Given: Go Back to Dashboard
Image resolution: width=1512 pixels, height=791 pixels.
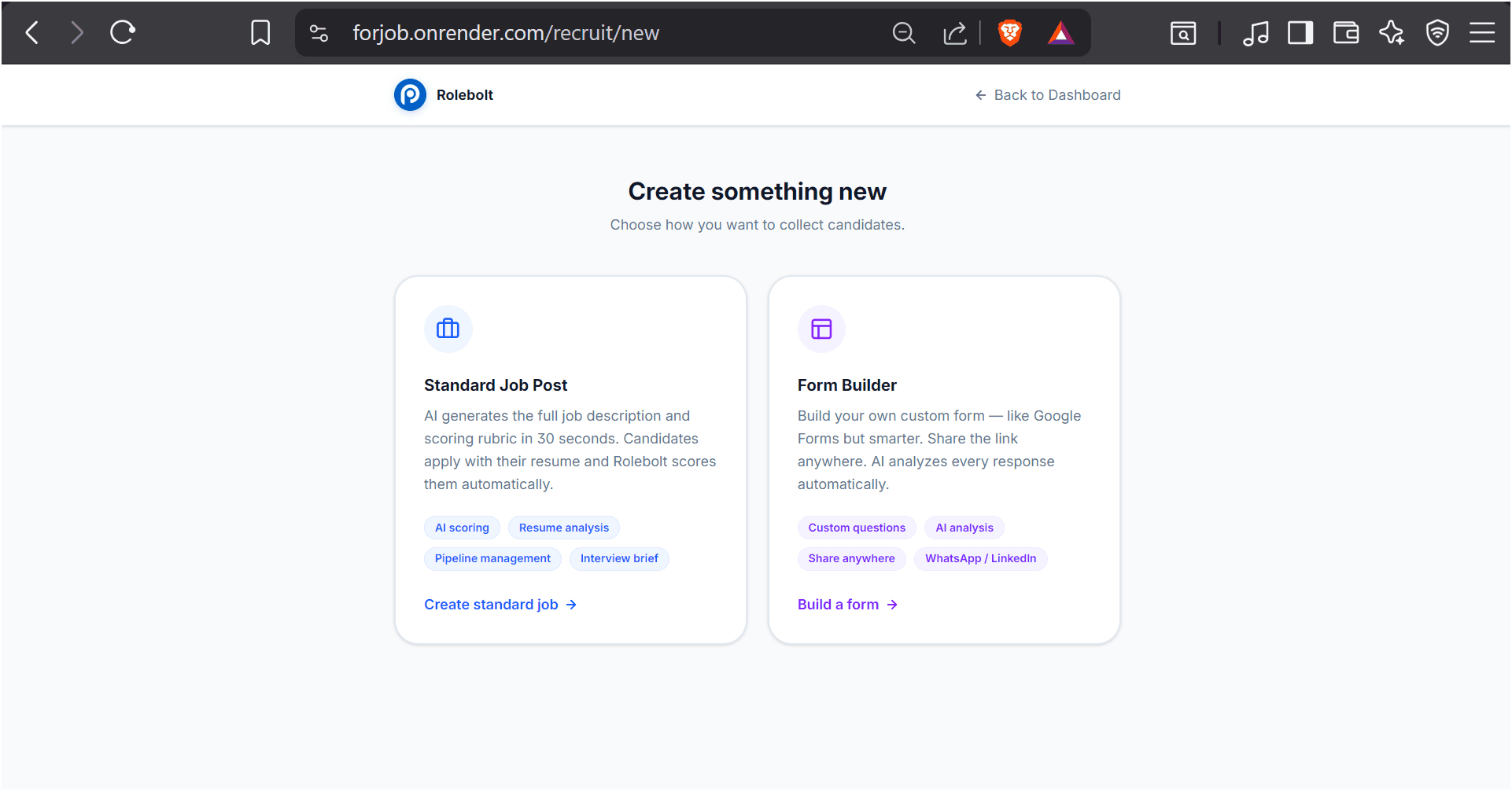Looking at the screenshot, I should 1048,95.
